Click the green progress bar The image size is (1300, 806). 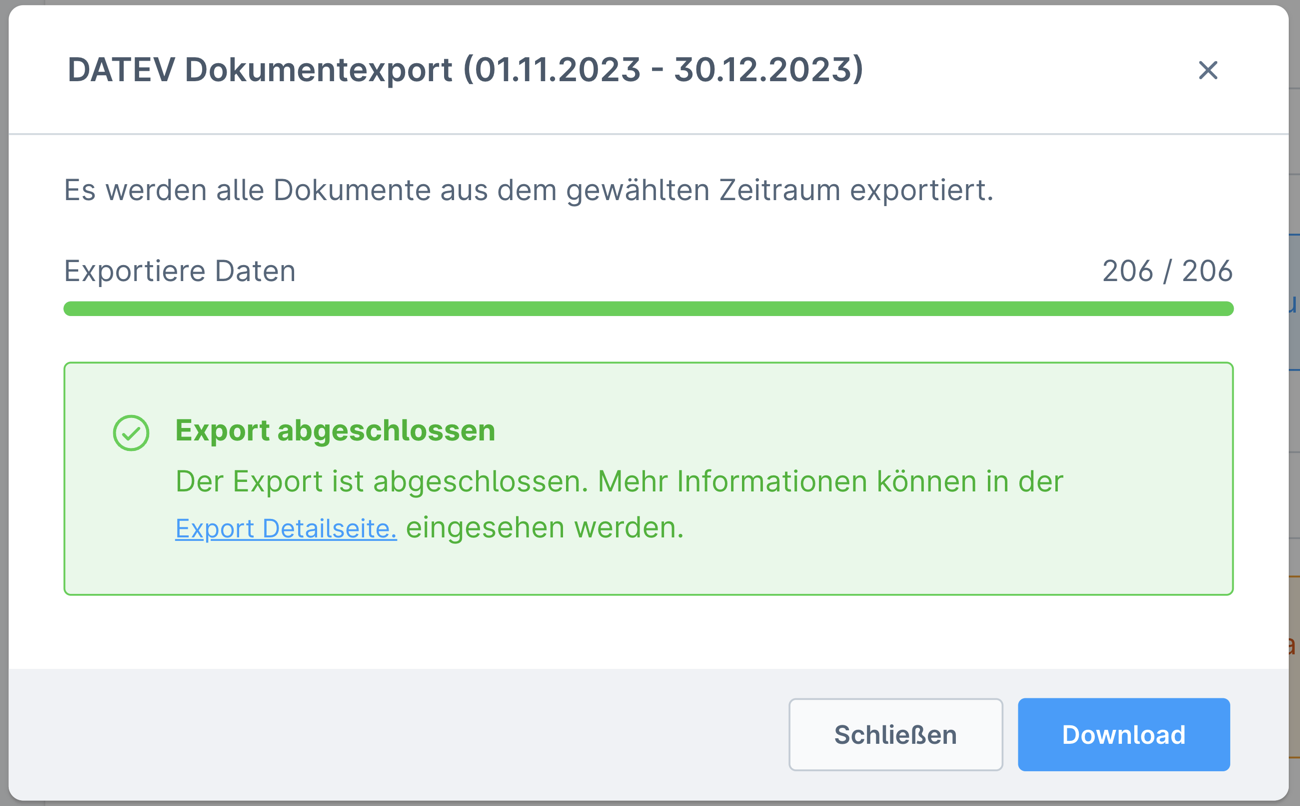click(650, 308)
